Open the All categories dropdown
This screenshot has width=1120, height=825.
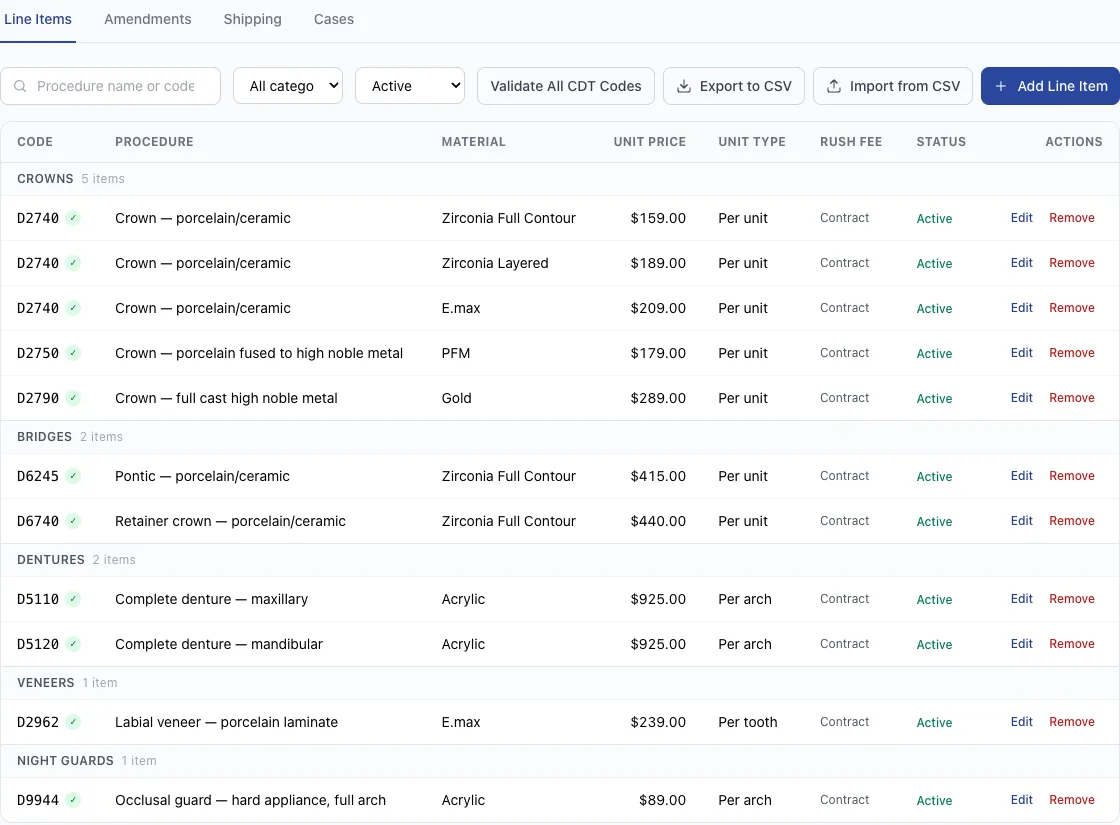pos(288,86)
